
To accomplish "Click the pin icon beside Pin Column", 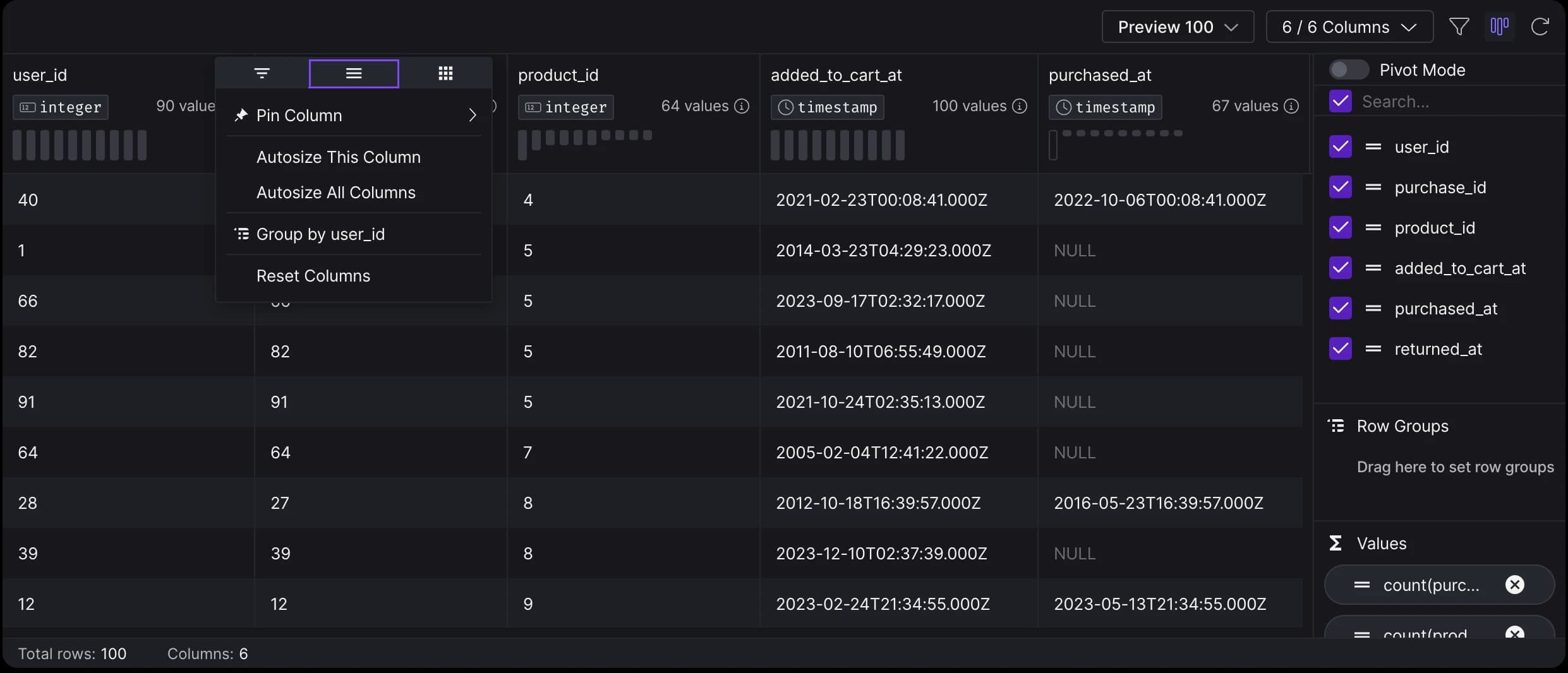I will click(x=241, y=115).
